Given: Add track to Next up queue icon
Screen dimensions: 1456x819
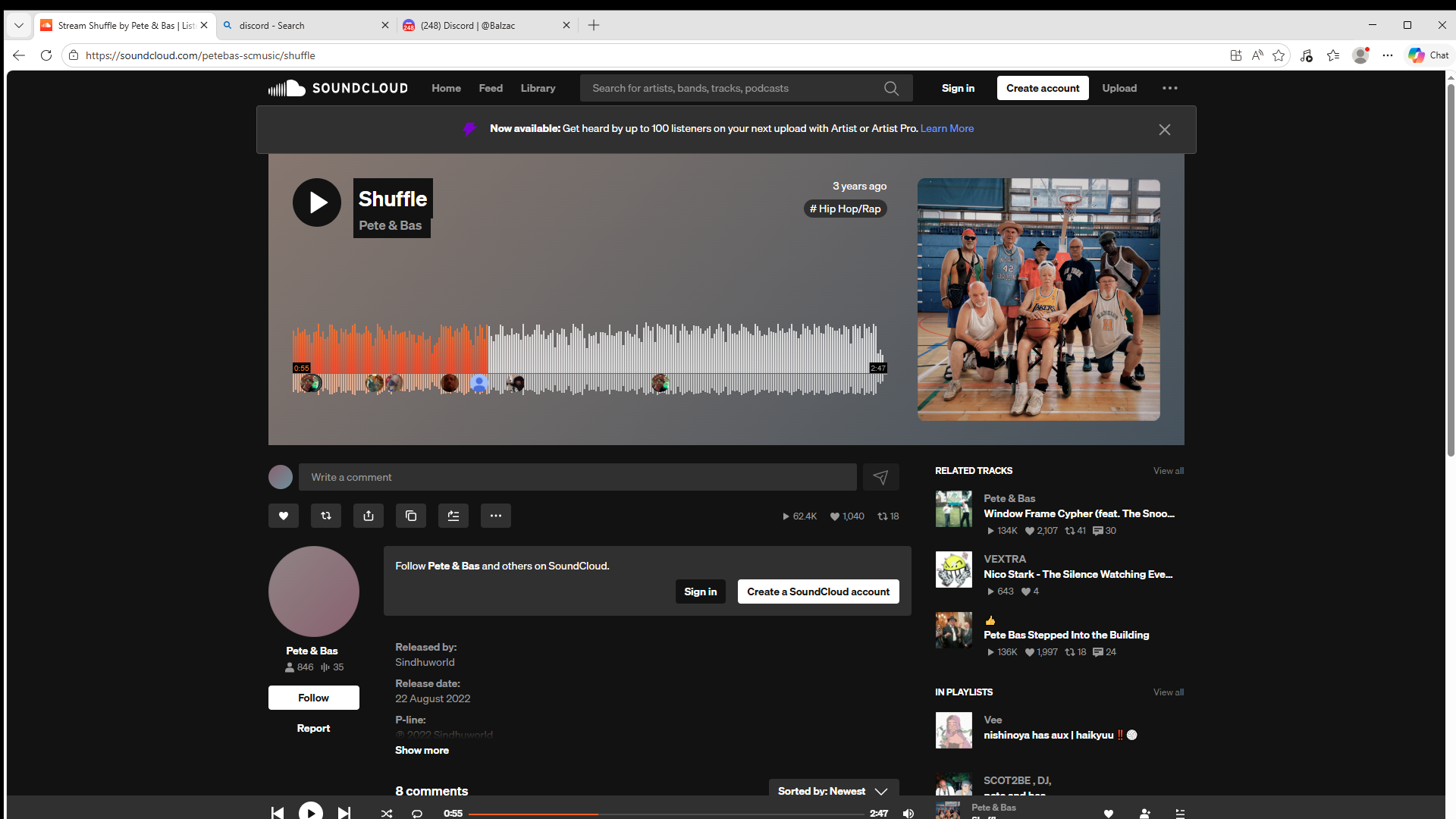Looking at the screenshot, I should [453, 516].
